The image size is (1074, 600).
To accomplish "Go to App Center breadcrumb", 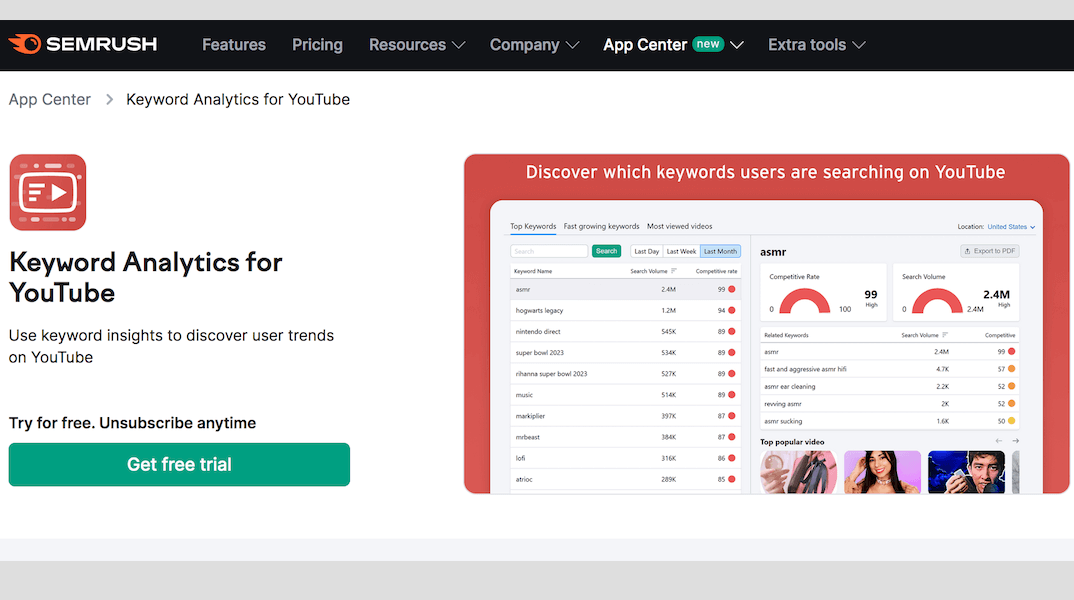I will pyautogui.click(x=49, y=99).
